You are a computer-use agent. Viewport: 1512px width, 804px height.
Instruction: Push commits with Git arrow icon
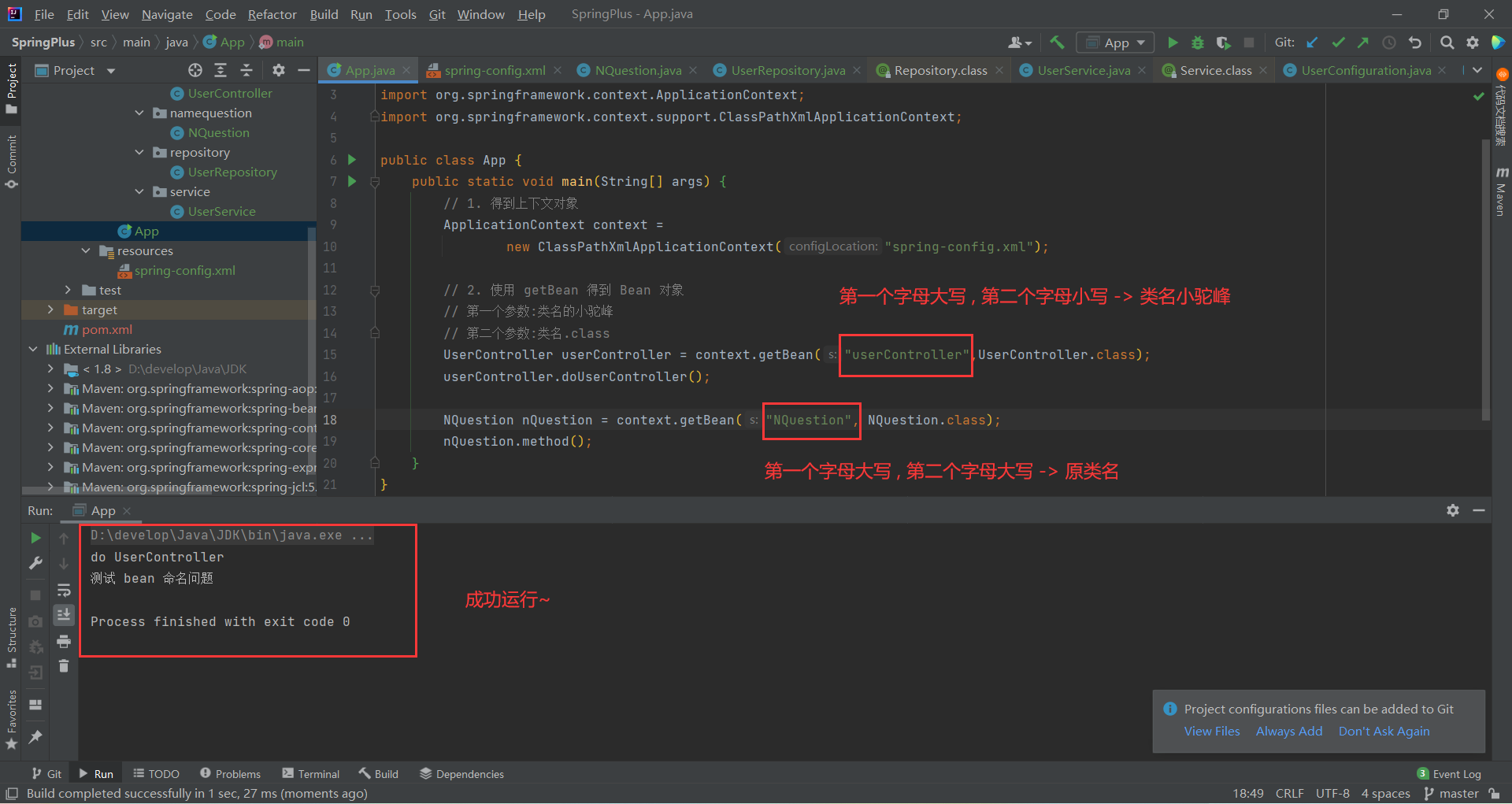(x=1363, y=43)
